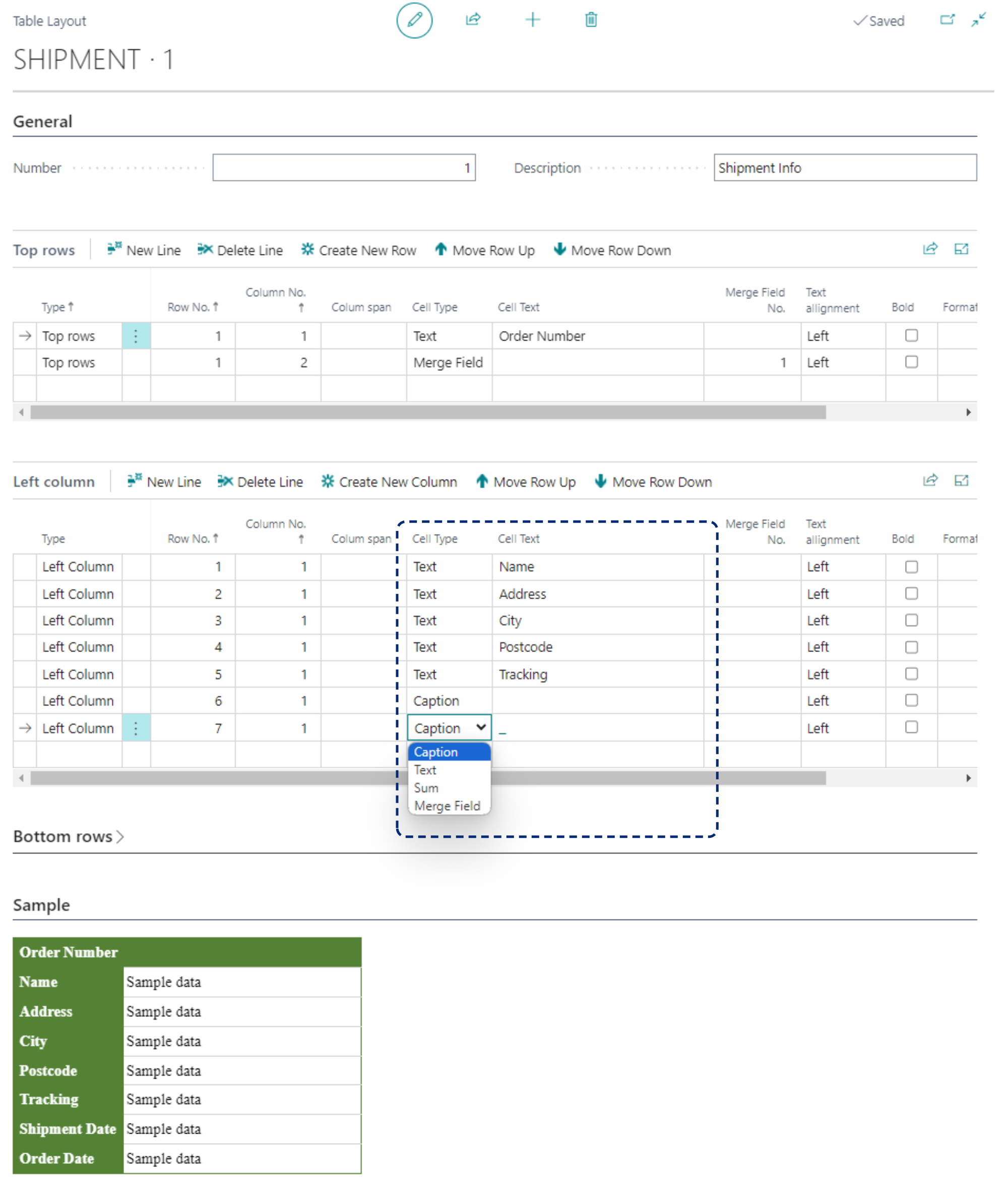
Task: Click Cell Text cell 'Tracking'
Action: point(598,674)
